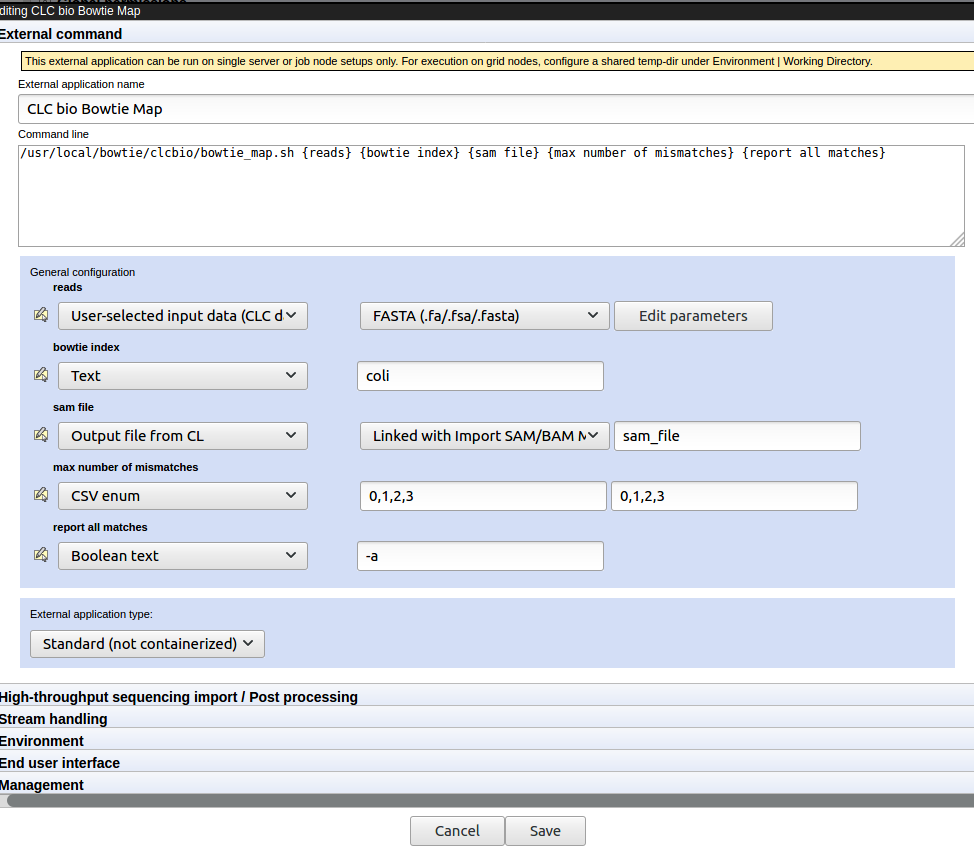The height and width of the screenshot is (859, 974).
Task: Select the coli bowtie index text field
Action: coord(480,375)
